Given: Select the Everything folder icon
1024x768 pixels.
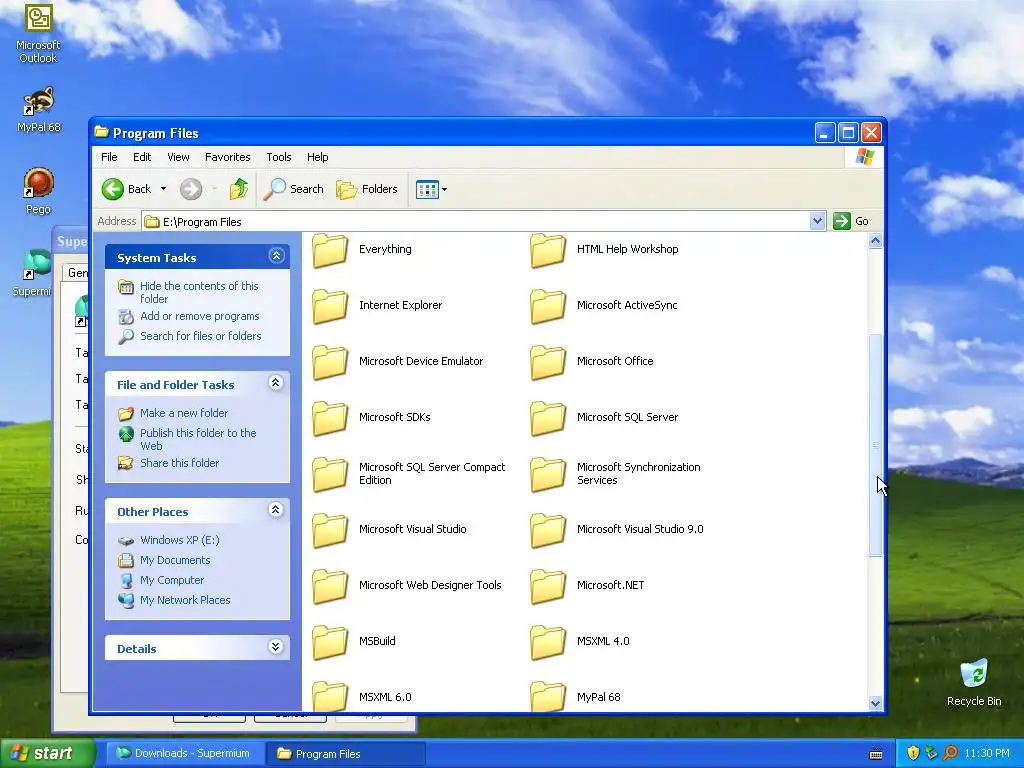Looking at the screenshot, I should tap(330, 251).
